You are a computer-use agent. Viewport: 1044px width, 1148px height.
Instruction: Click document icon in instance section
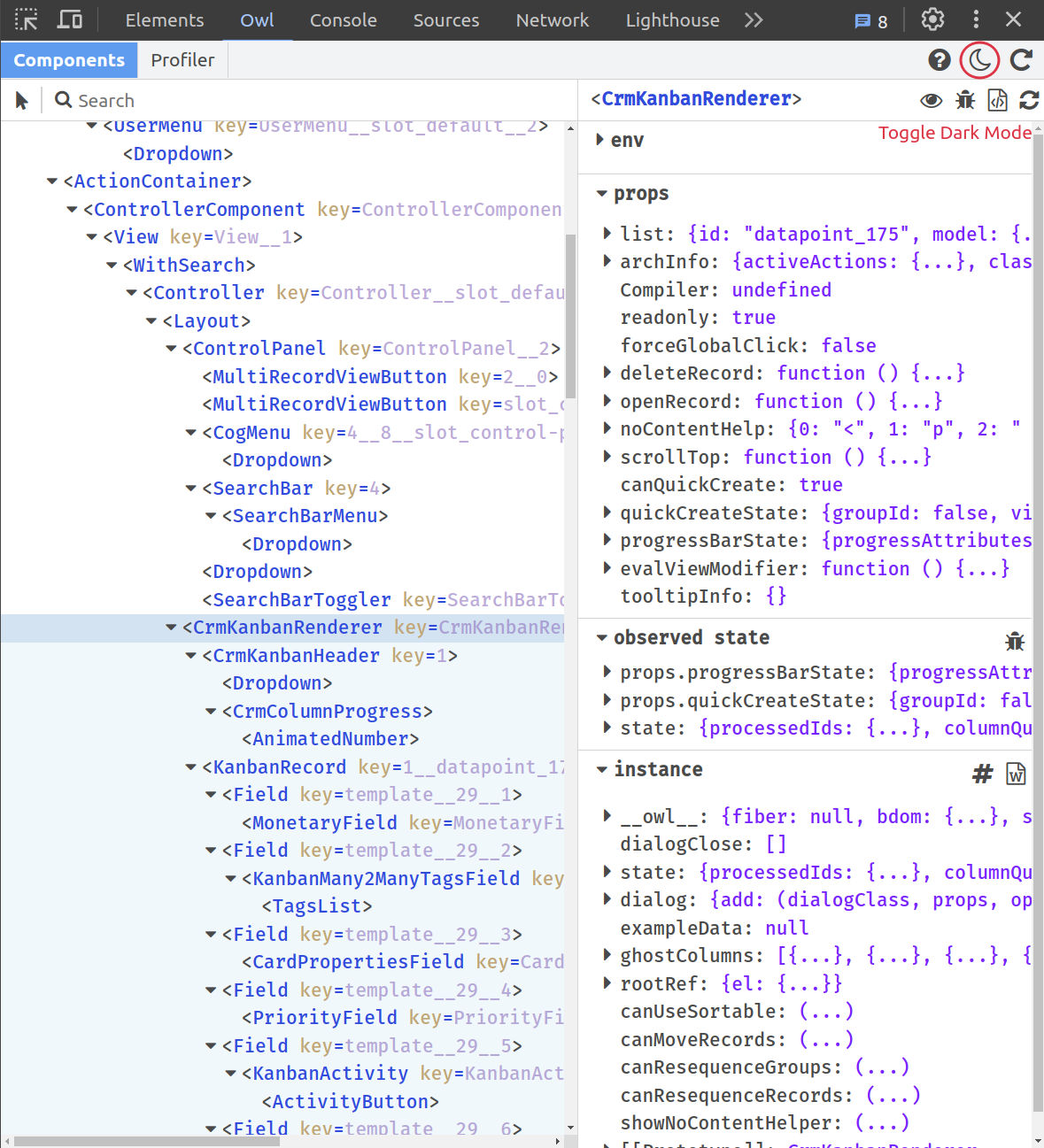[x=1016, y=774]
